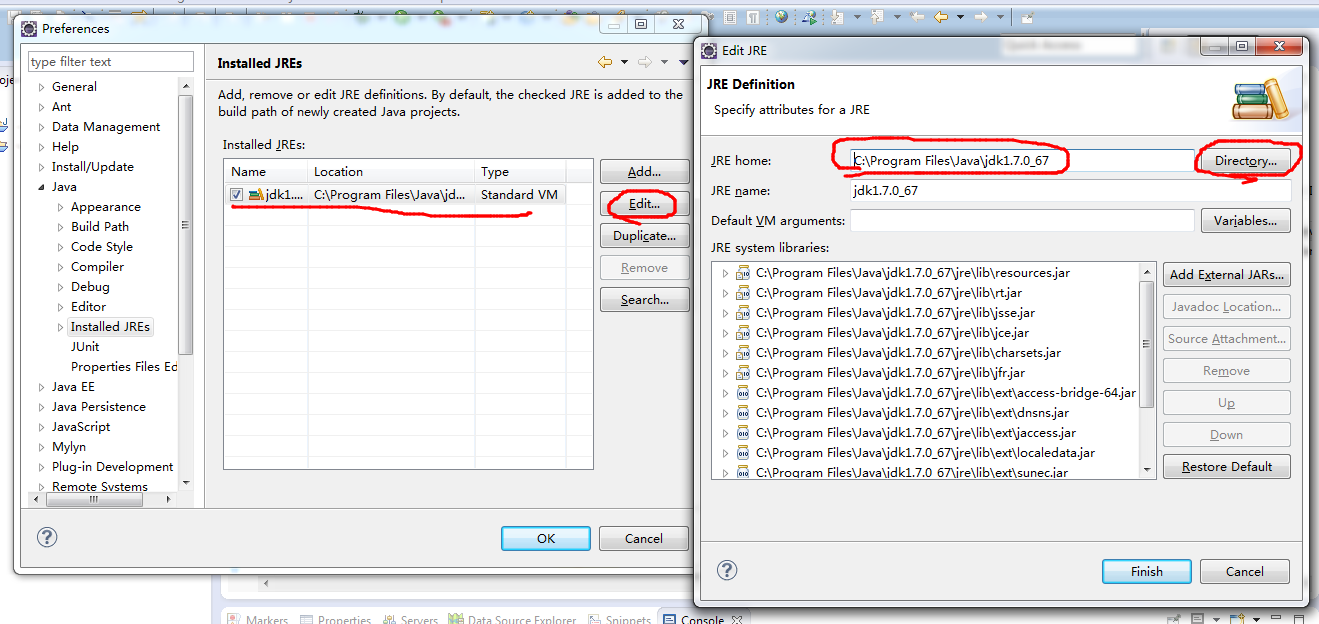
Task: Click the Search... button
Action: [645, 300]
